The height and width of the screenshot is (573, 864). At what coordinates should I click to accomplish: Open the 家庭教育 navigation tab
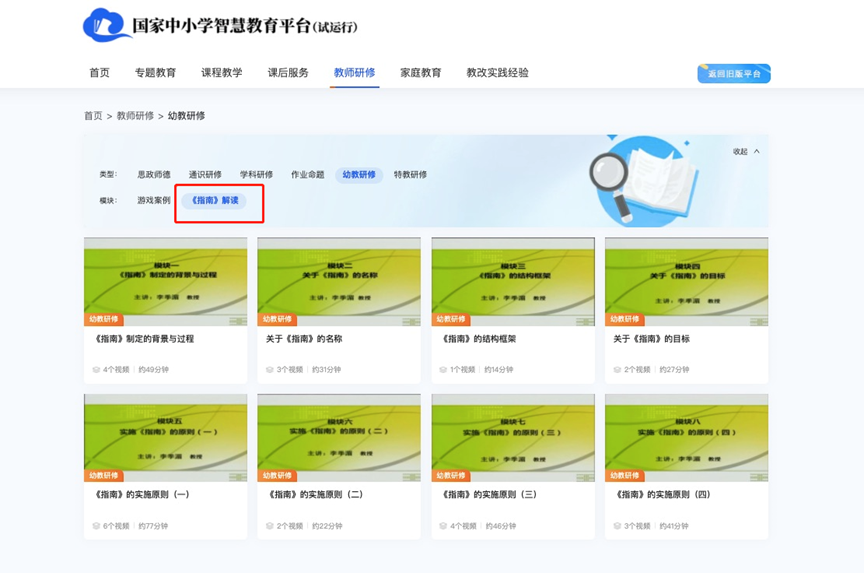[x=420, y=73]
